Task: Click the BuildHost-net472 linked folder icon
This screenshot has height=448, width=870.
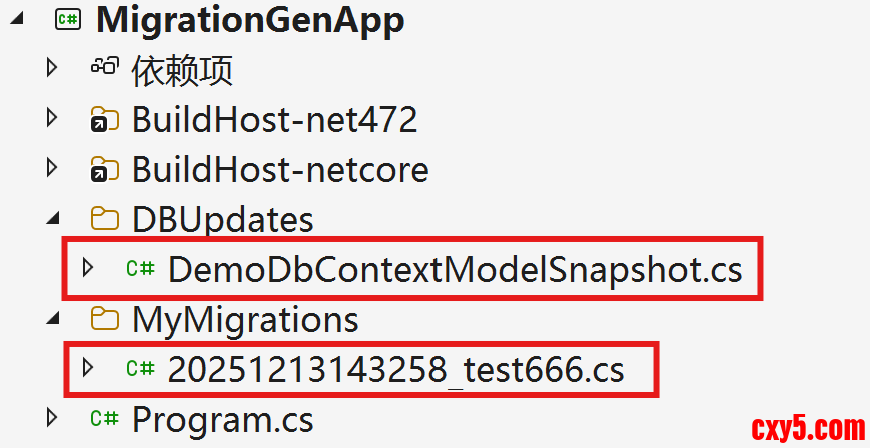Action: tap(103, 120)
